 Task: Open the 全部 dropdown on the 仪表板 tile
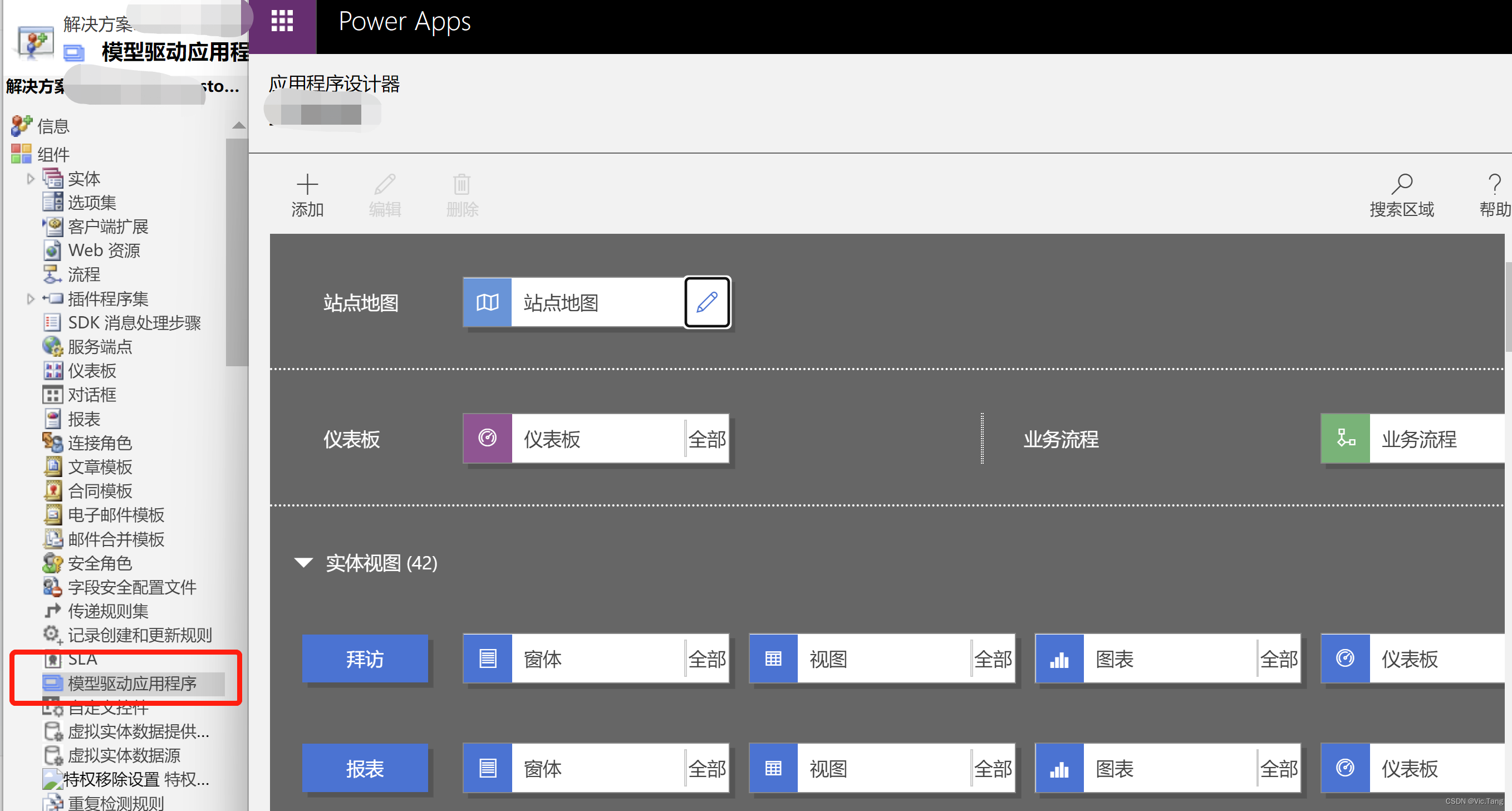[706, 439]
